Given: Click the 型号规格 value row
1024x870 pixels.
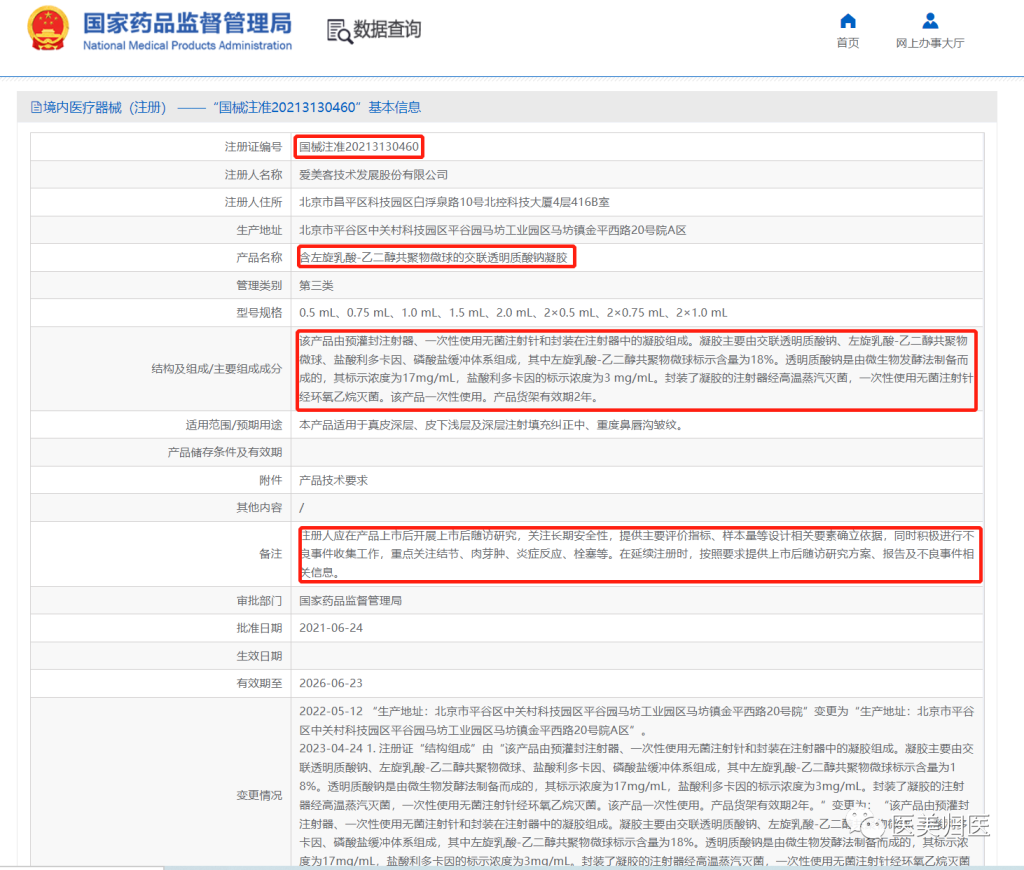Looking at the screenshot, I should (x=513, y=313).
